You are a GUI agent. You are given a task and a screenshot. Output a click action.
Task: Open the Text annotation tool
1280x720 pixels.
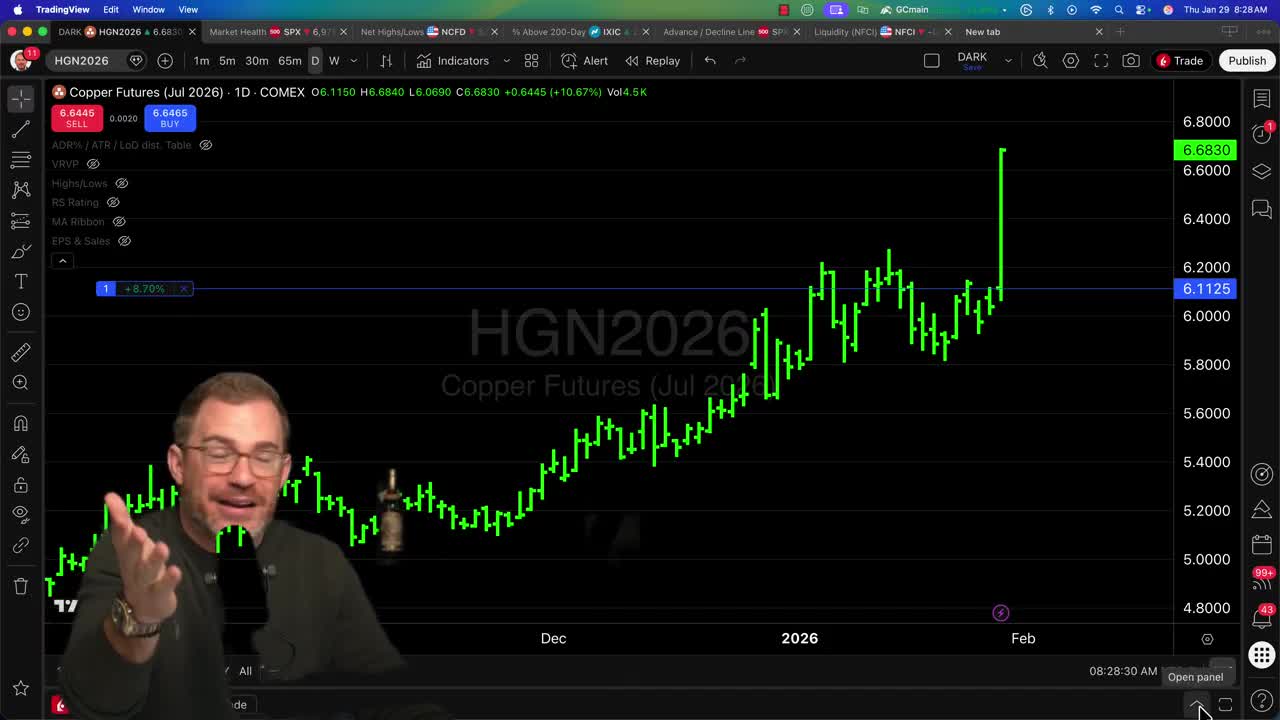(20, 281)
